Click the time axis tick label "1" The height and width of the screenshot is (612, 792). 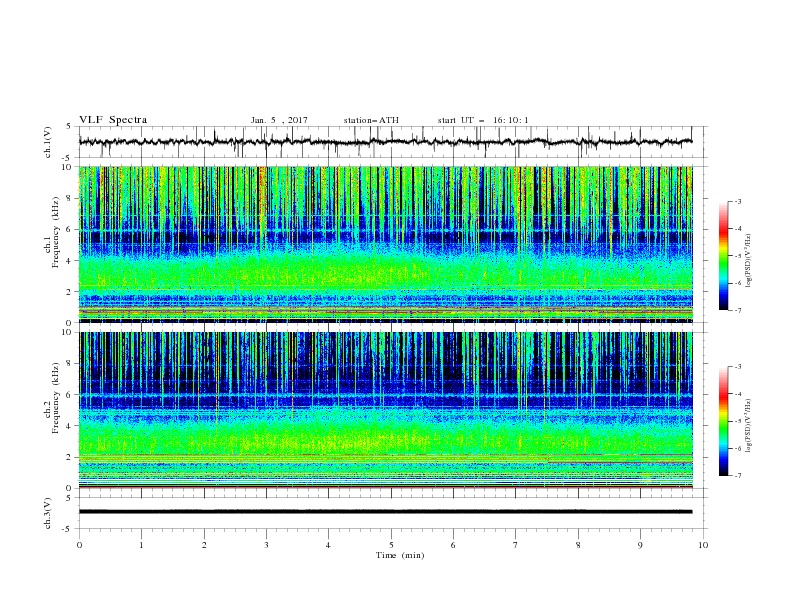coord(141,545)
